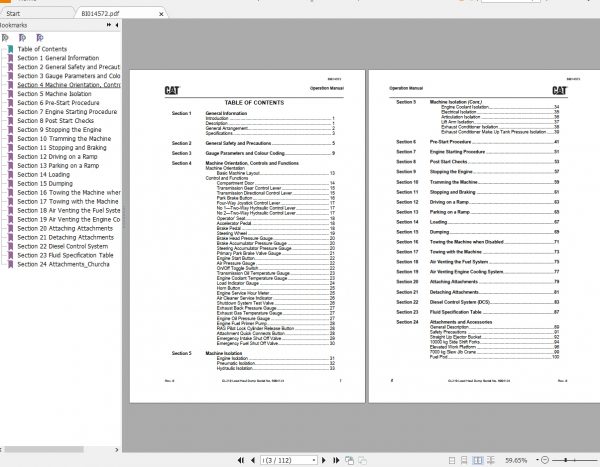The height and width of the screenshot is (467, 600).
Task: Click the bookmarks horizontal scrollbar
Action: 44,449
